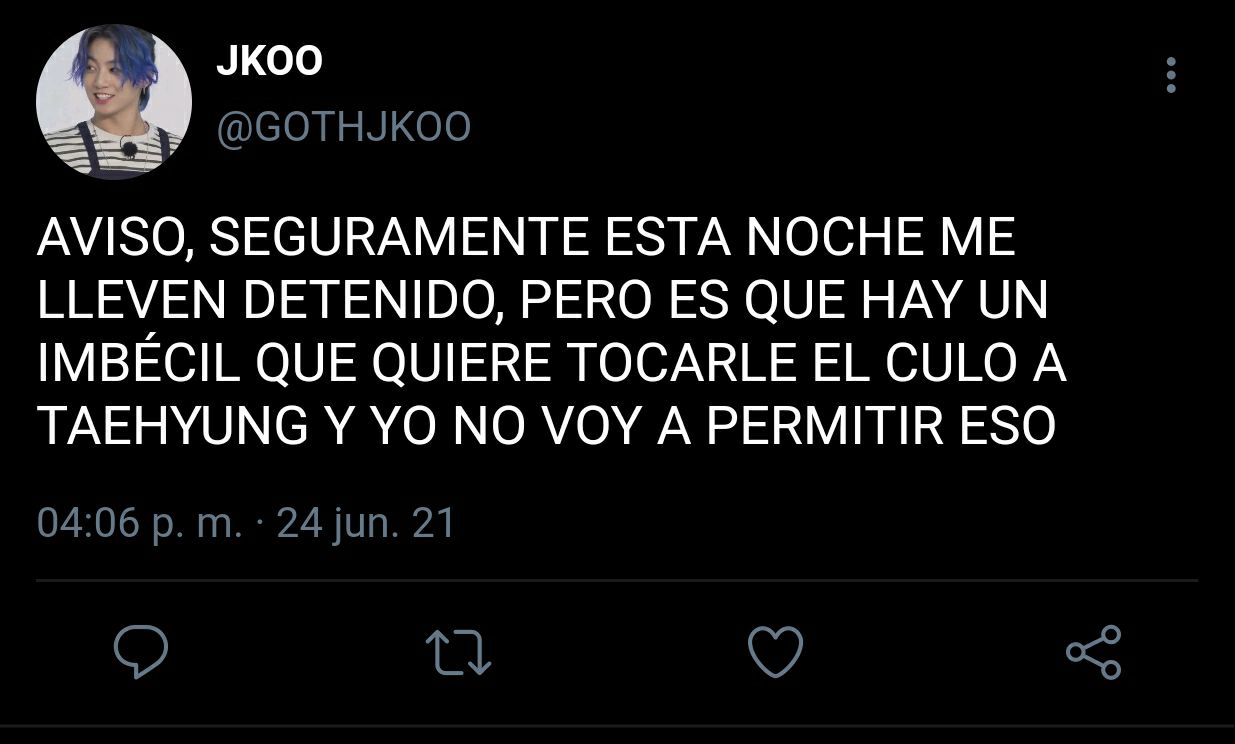Open the three-dot more options menu
Screen dimensions: 1235x744
(x=1171, y=75)
